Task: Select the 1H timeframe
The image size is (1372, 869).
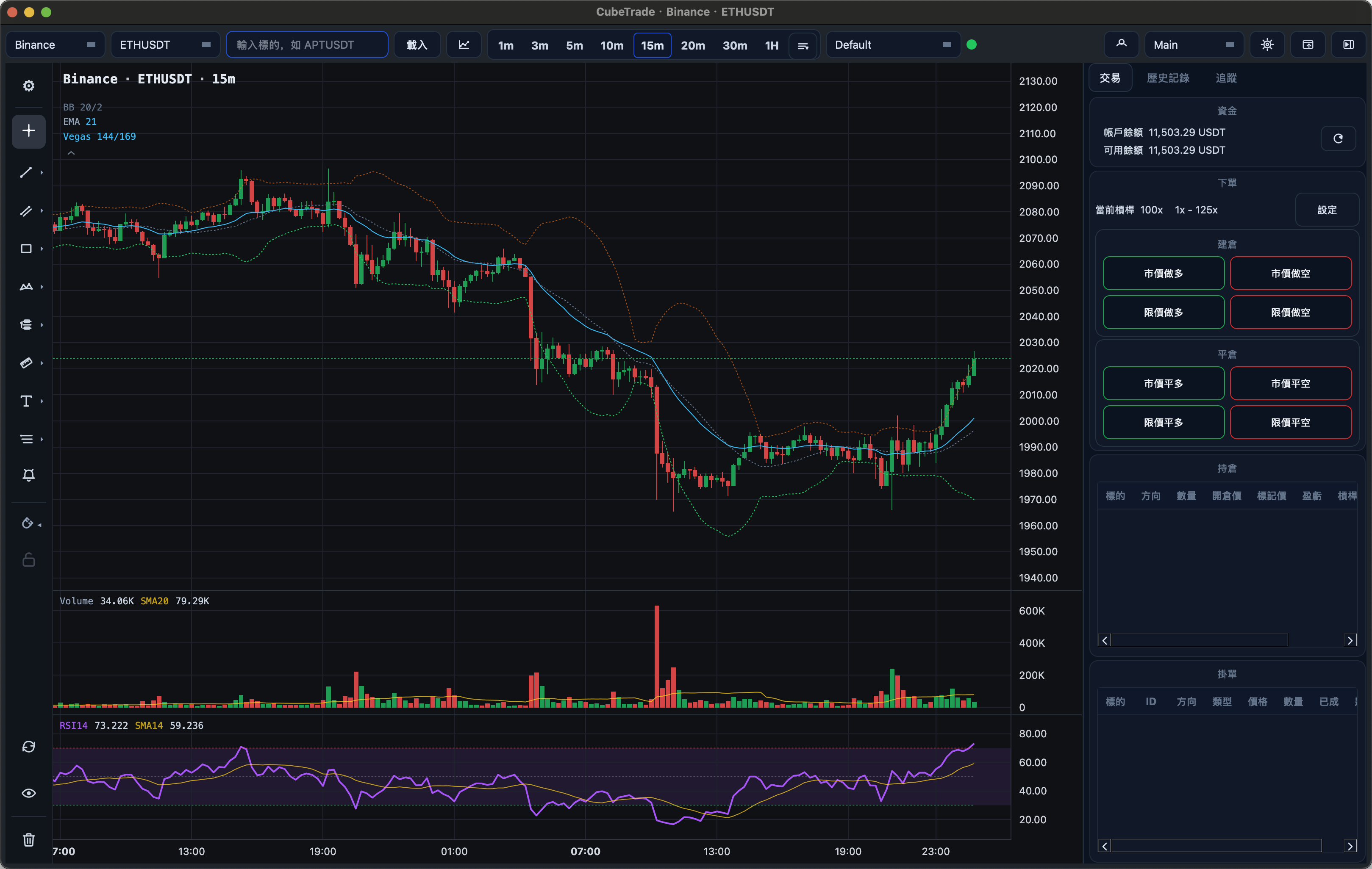Action: pyautogui.click(x=772, y=45)
